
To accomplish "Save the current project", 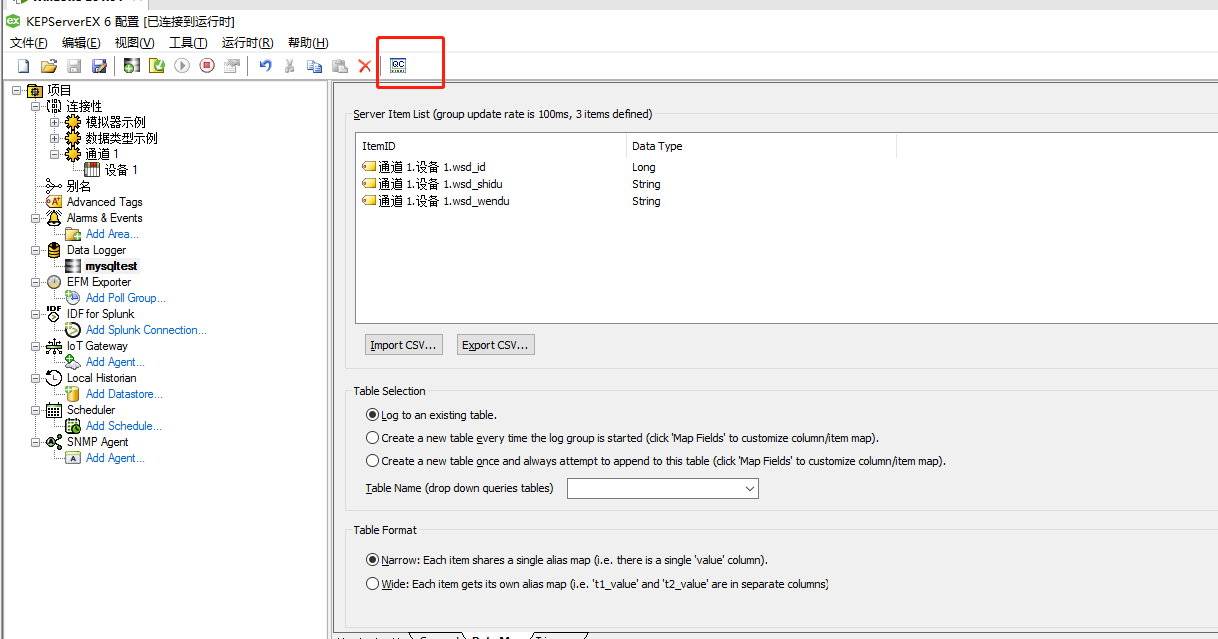I will coord(73,65).
